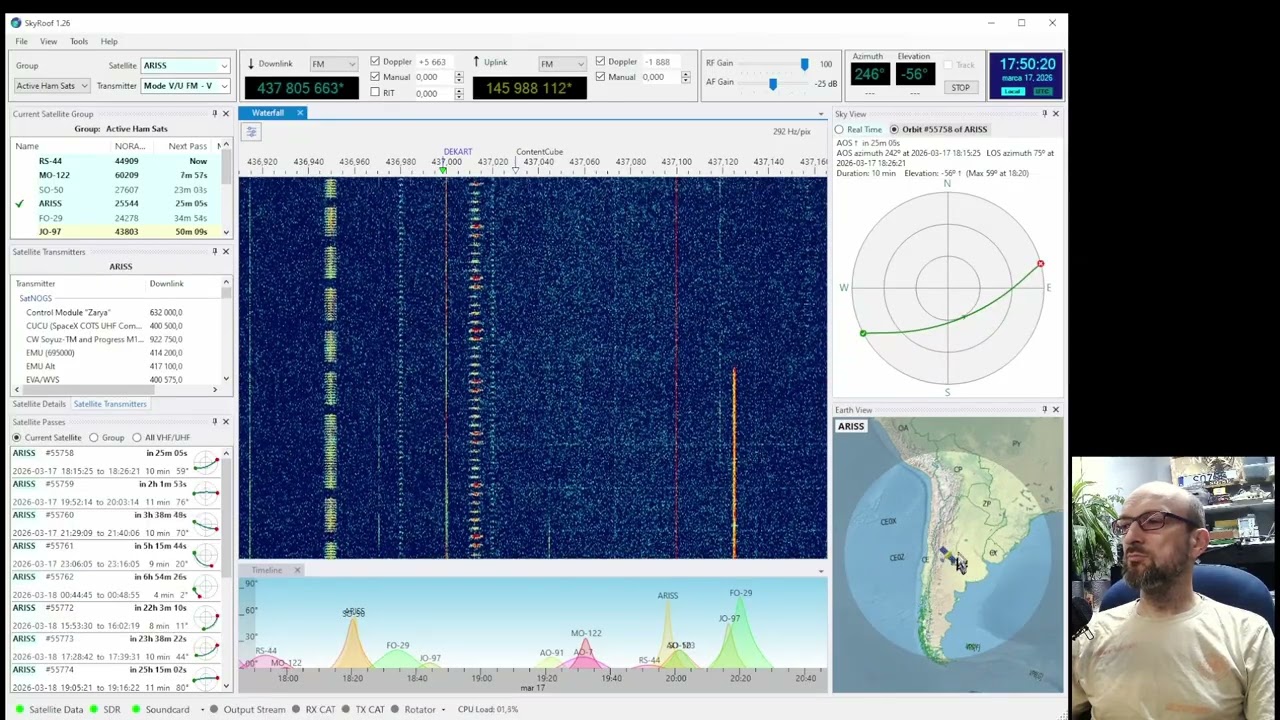
Task: Step Uplink Manual offset spinner
Action: (685, 77)
